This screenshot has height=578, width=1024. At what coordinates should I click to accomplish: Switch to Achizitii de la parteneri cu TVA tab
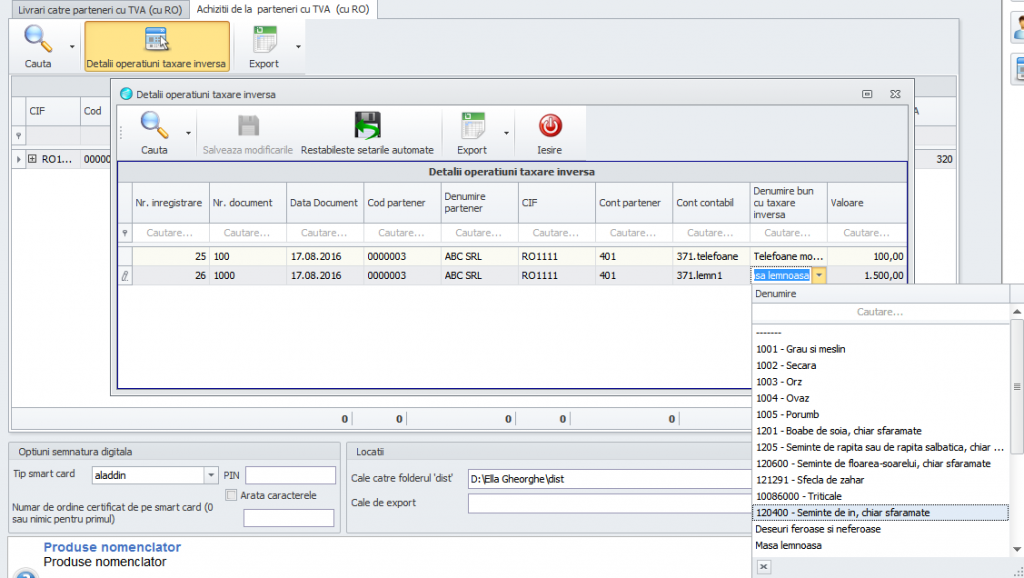[x=283, y=9]
